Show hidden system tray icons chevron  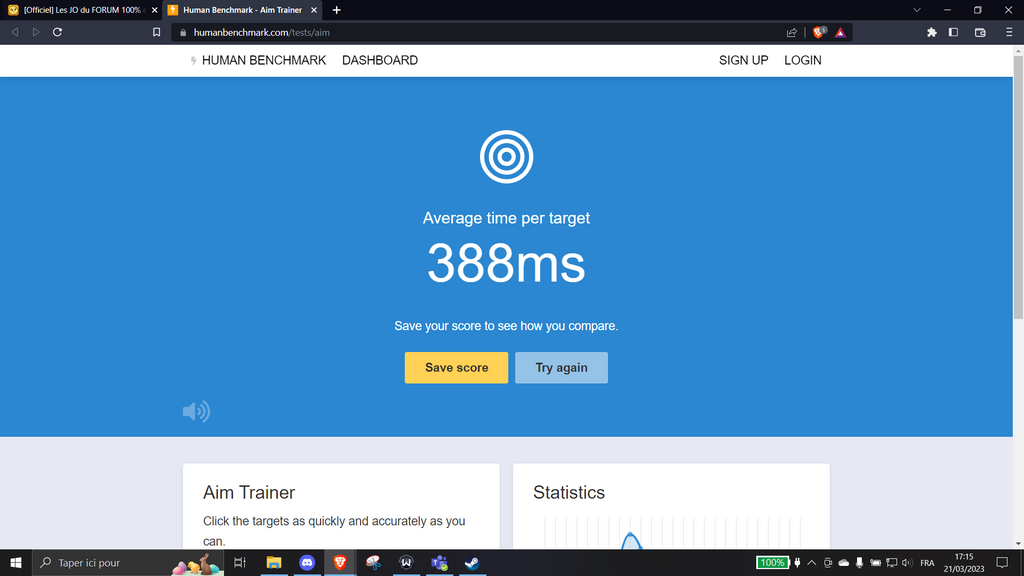pyautogui.click(x=811, y=563)
